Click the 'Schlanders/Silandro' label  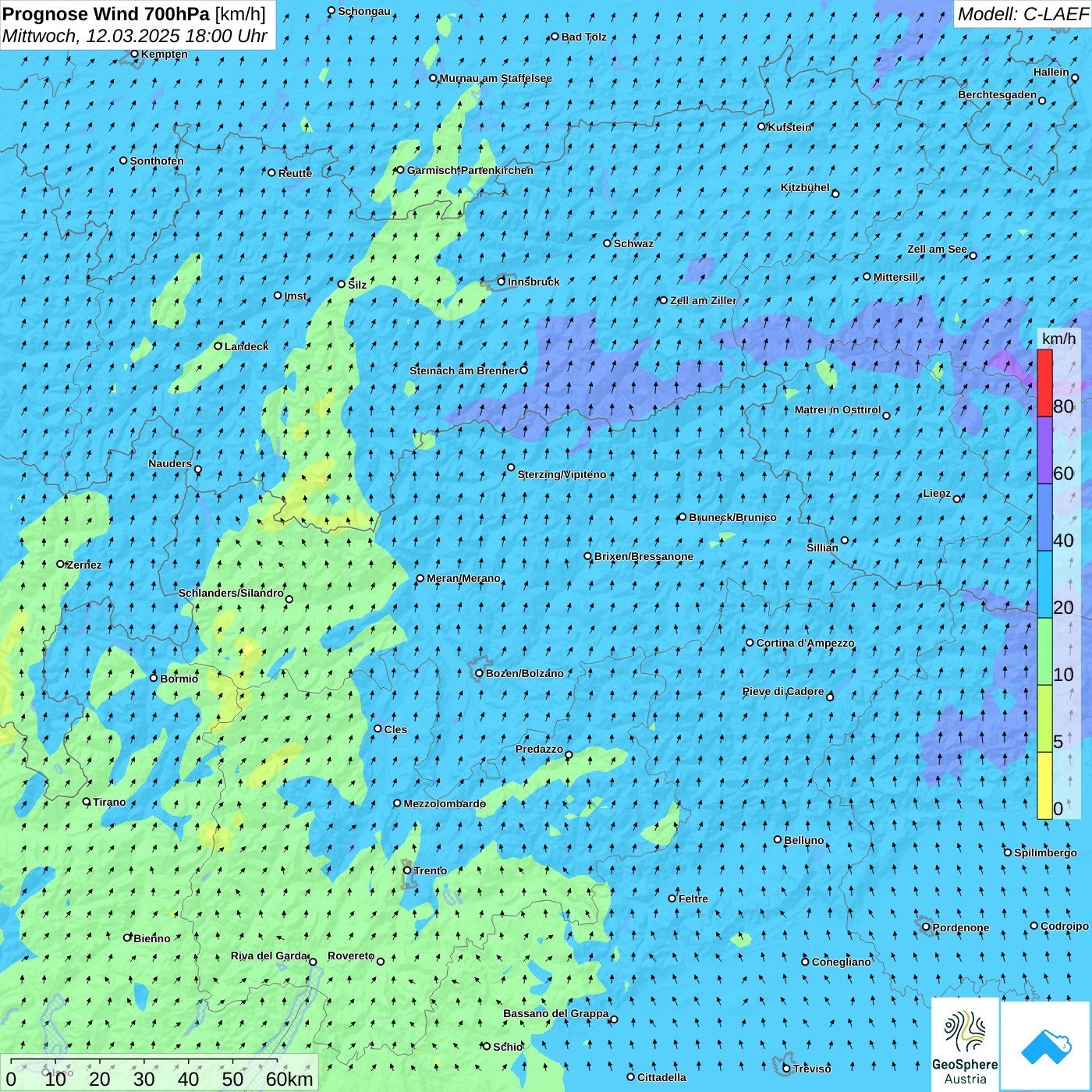tap(231, 593)
